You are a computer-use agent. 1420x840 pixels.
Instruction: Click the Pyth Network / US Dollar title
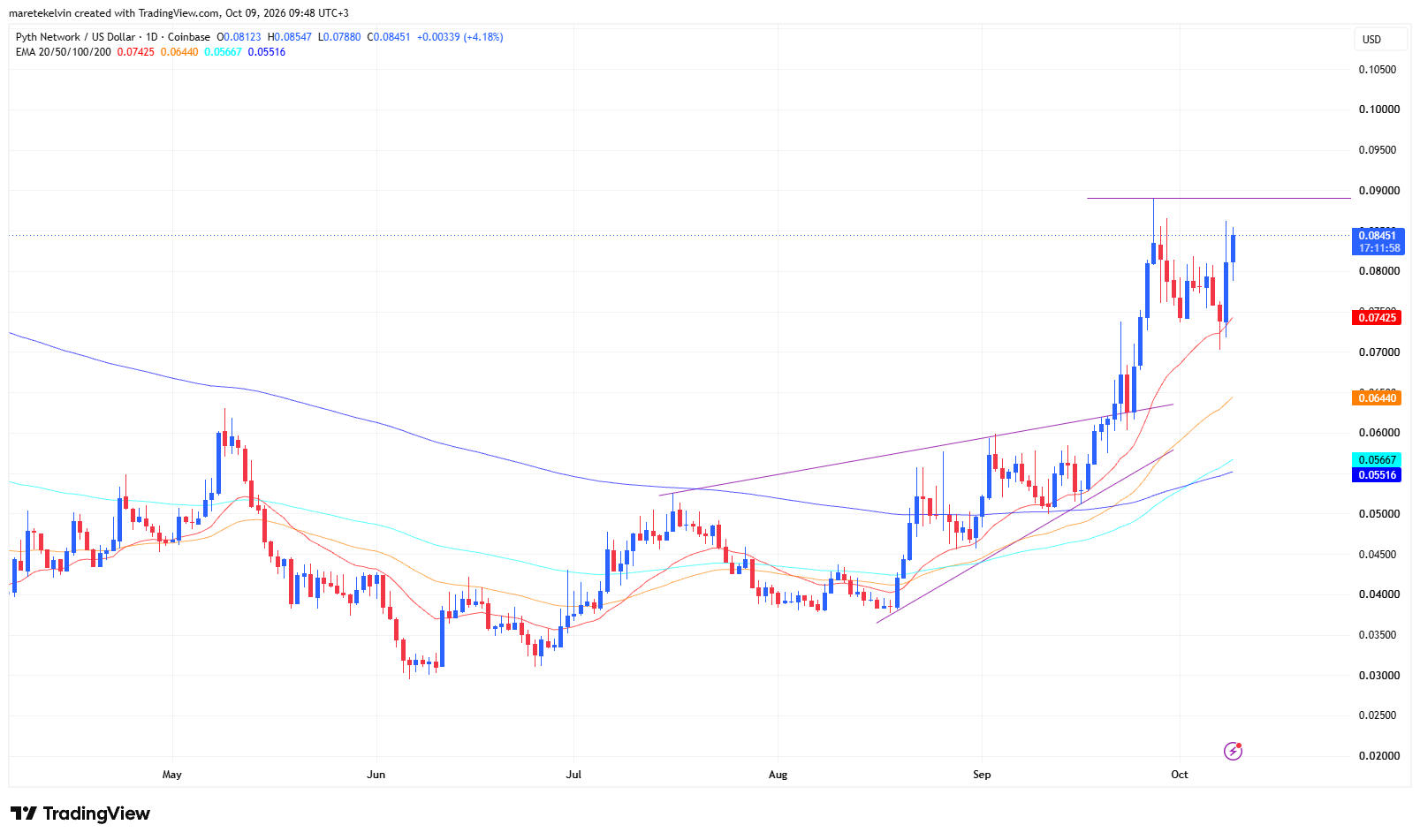tap(75, 37)
